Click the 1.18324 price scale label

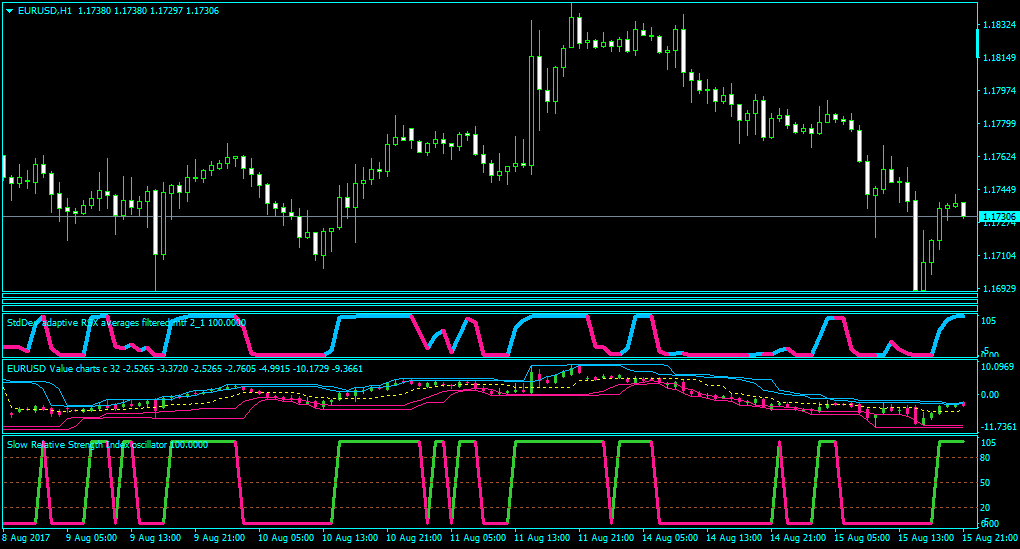pos(999,25)
